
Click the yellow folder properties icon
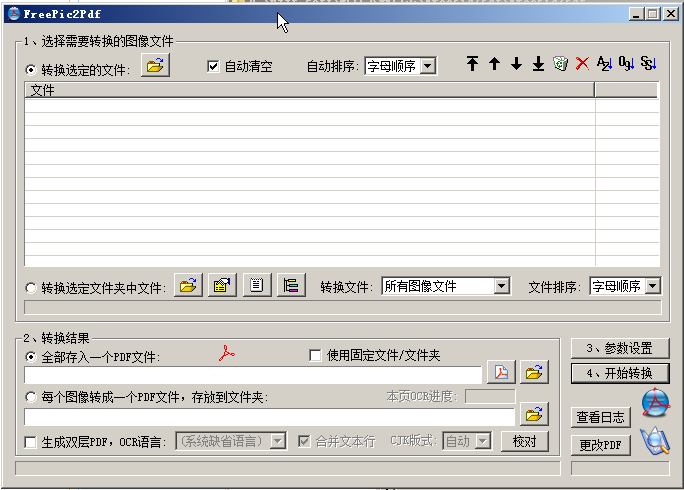coord(222,285)
